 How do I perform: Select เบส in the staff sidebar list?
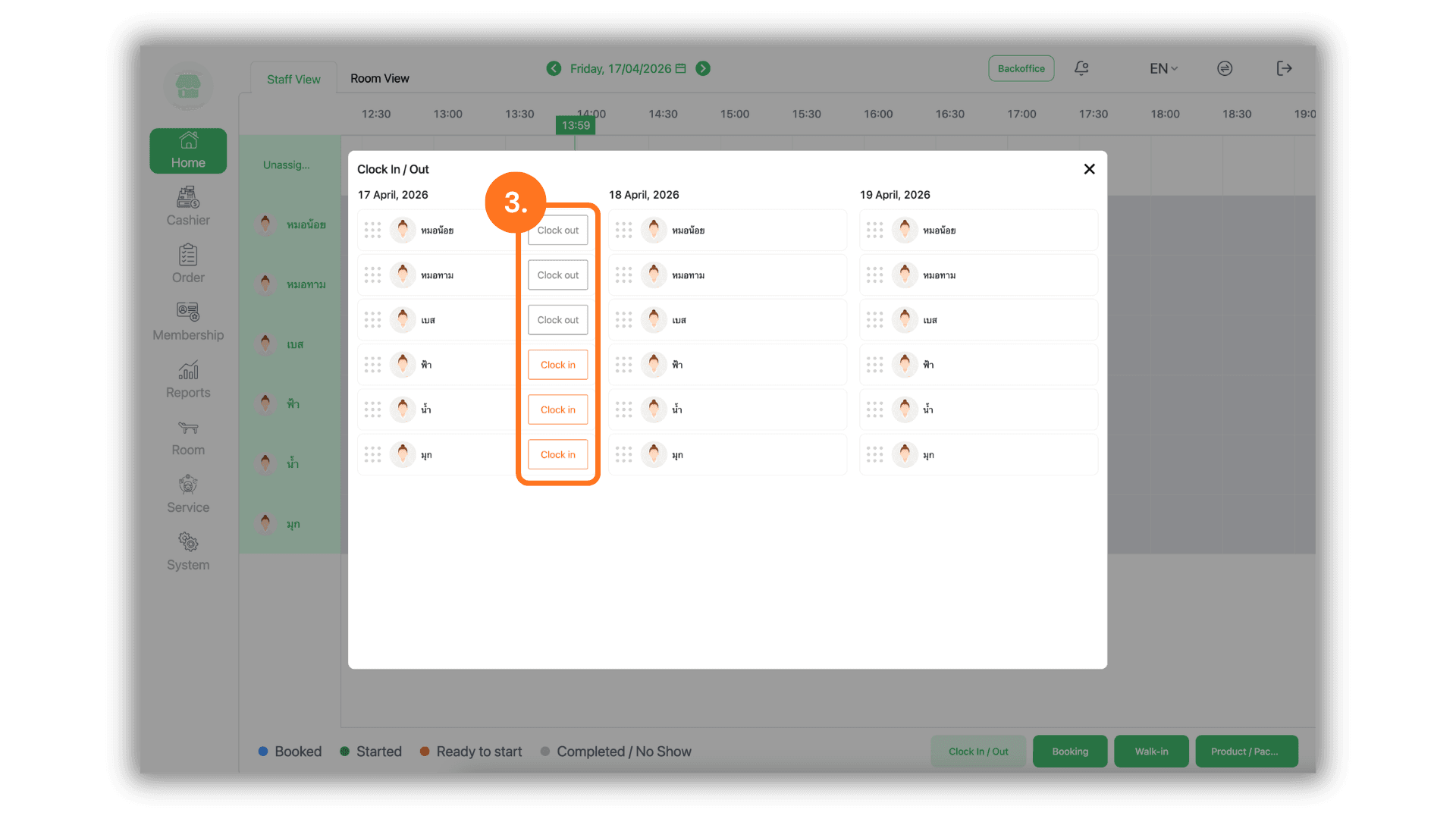point(290,344)
